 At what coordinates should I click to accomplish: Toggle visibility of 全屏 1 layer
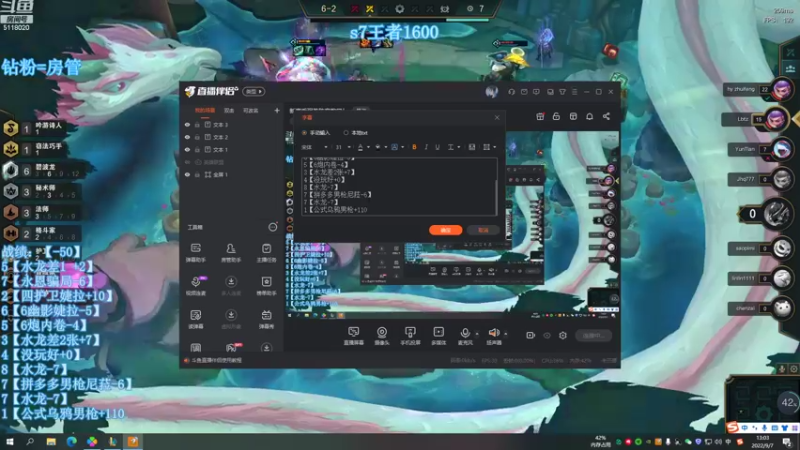point(187,174)
